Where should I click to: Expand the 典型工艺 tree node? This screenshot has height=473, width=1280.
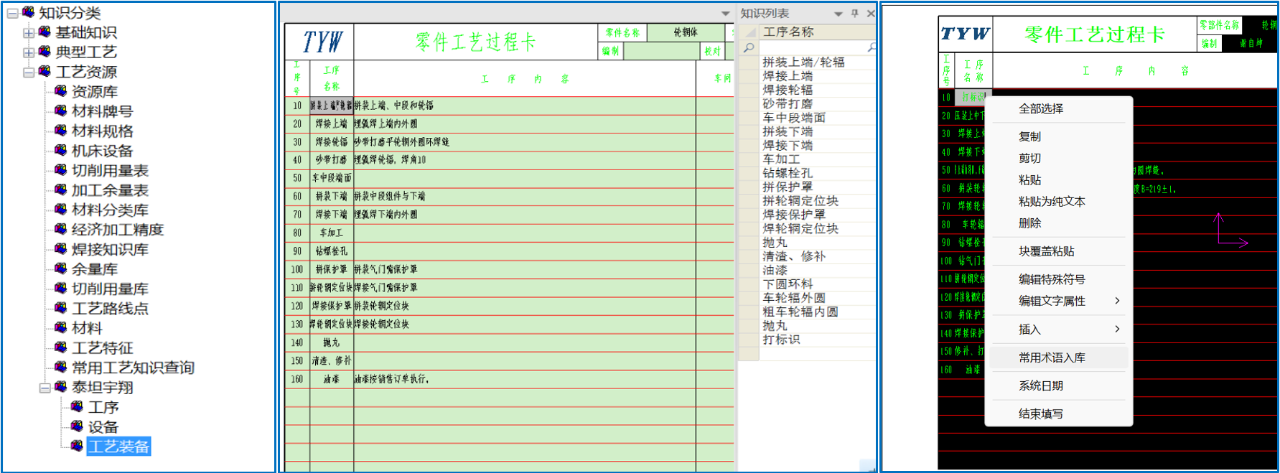click(x=28, y=52)
